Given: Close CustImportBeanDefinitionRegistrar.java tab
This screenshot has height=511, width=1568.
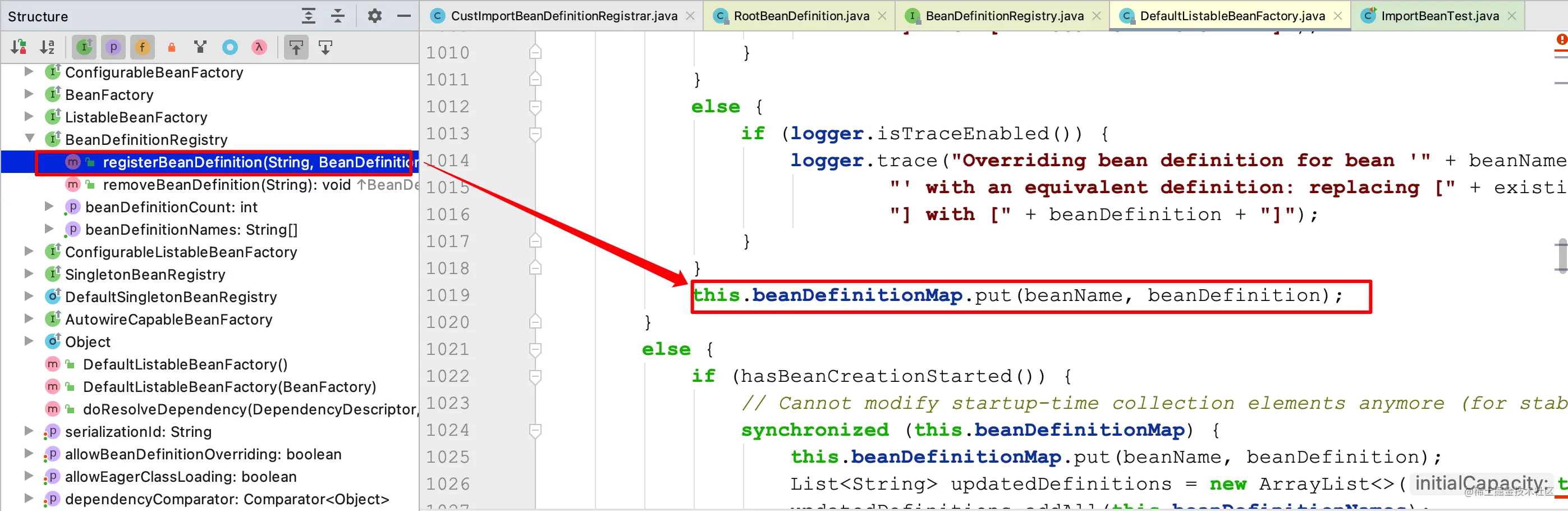Looking at the screenshot, I should coord(690,16).
